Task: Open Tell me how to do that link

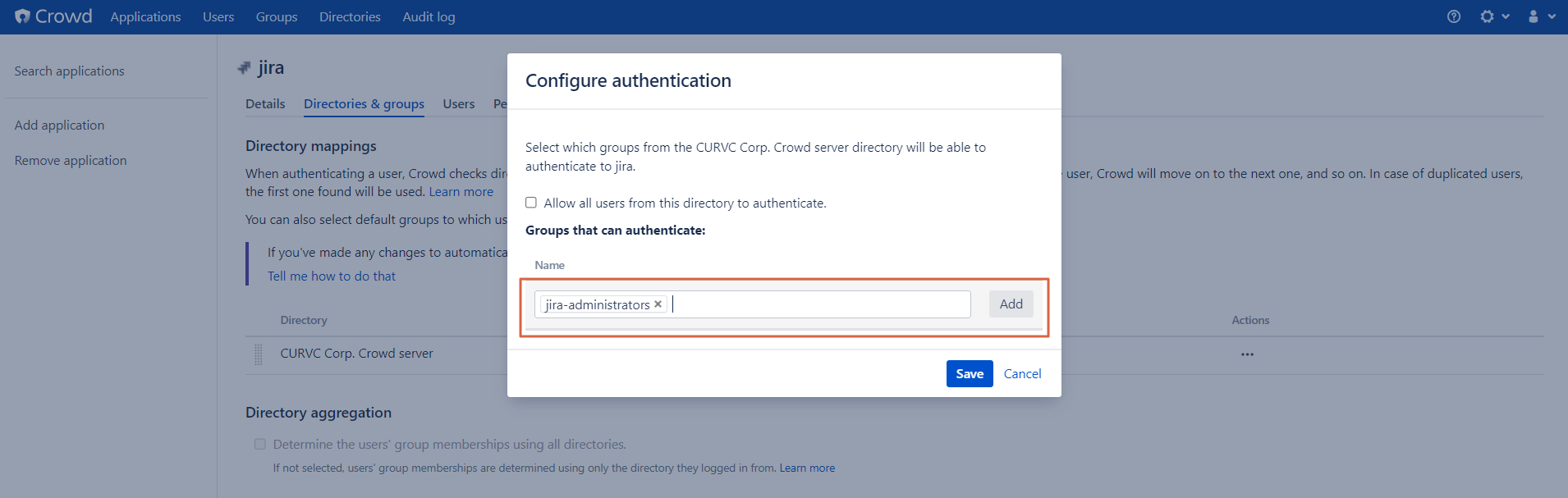Action: tap(332, 276)
